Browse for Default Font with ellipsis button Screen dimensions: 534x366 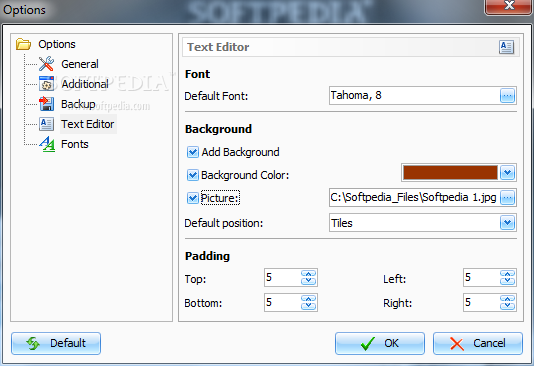(x=507, y=96)
